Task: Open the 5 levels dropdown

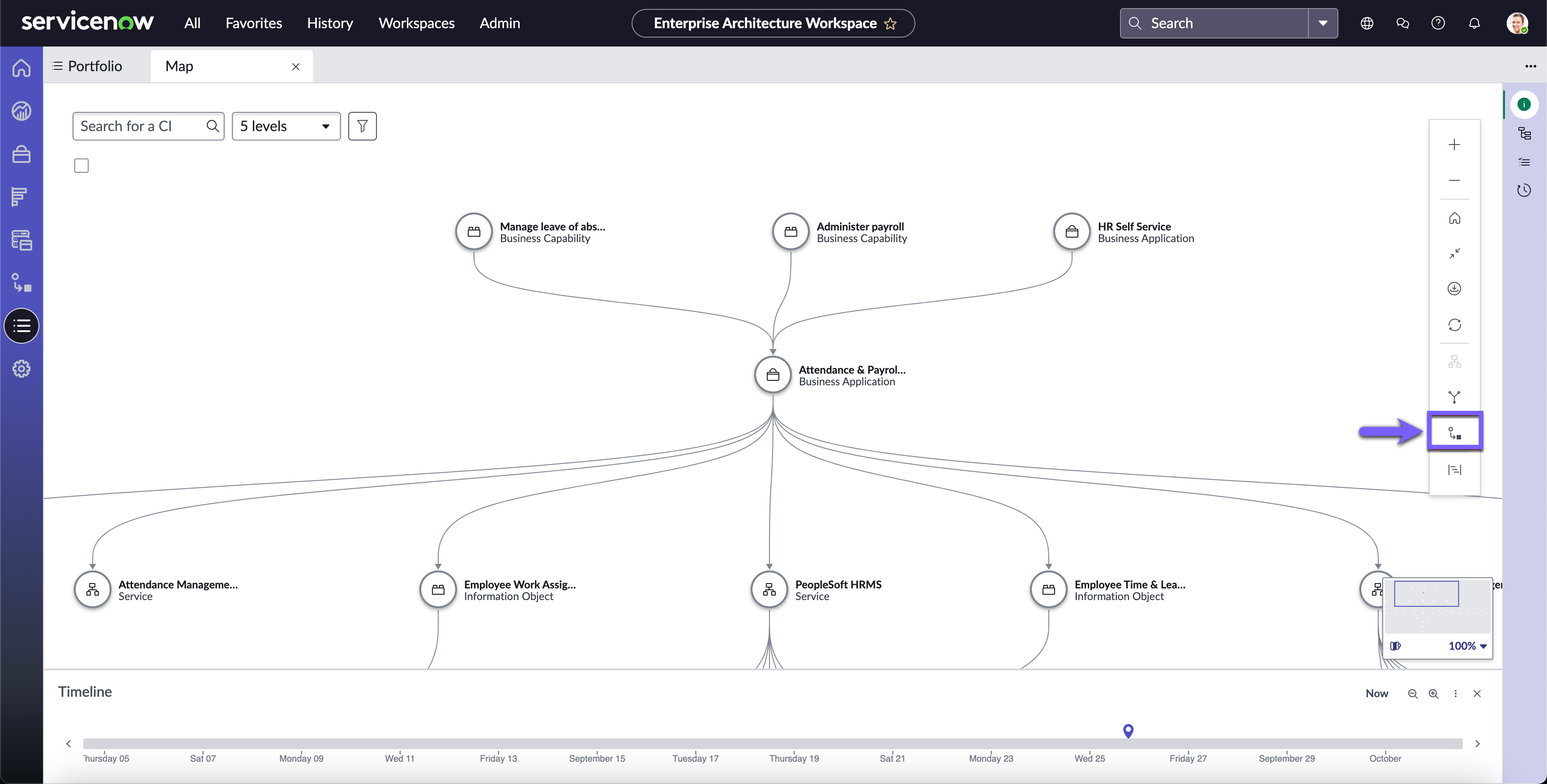Action: pyautogui.click(x=286, y=126)
